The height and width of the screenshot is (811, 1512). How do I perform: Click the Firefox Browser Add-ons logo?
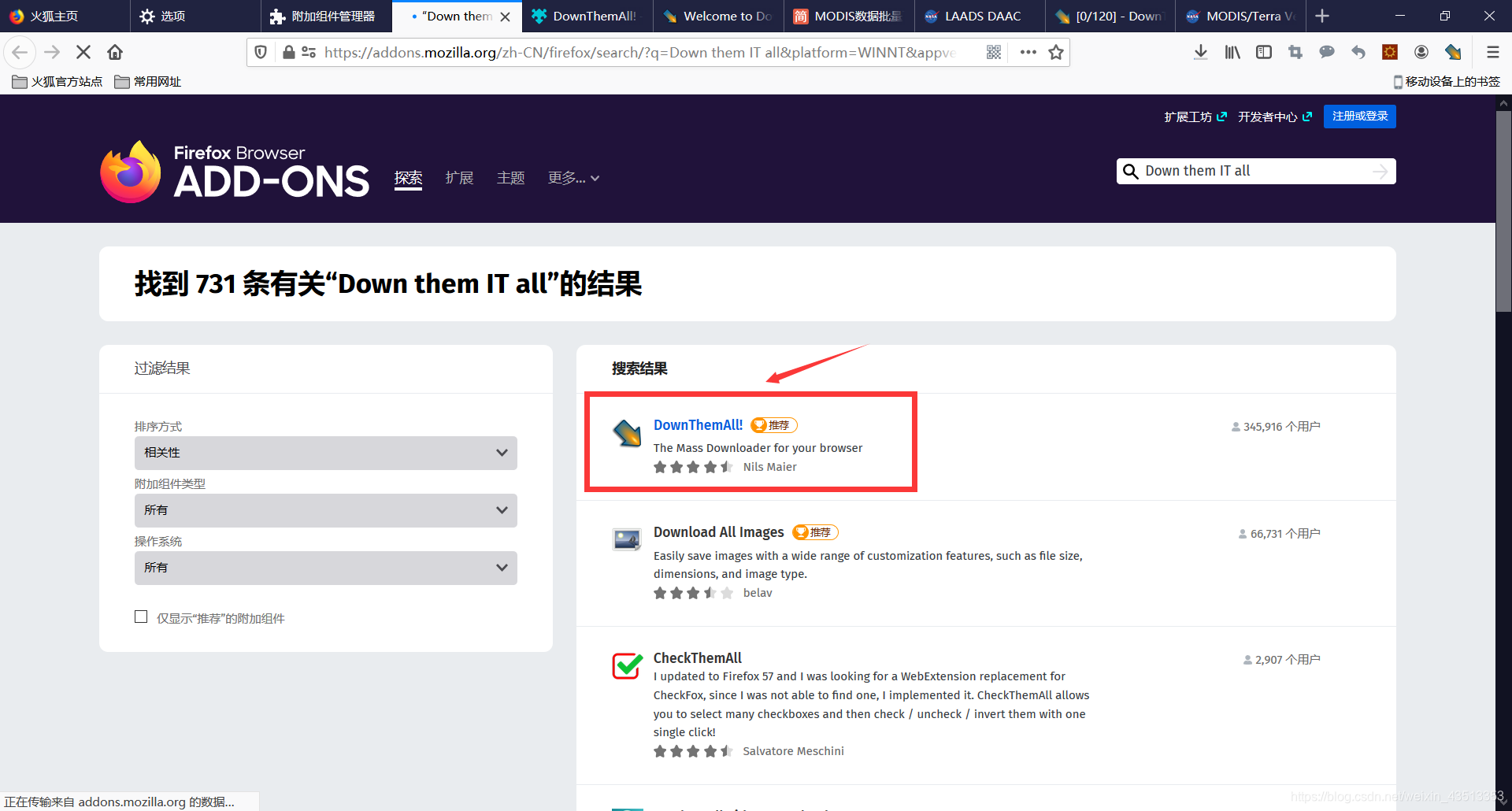click(x=235, y=172)
